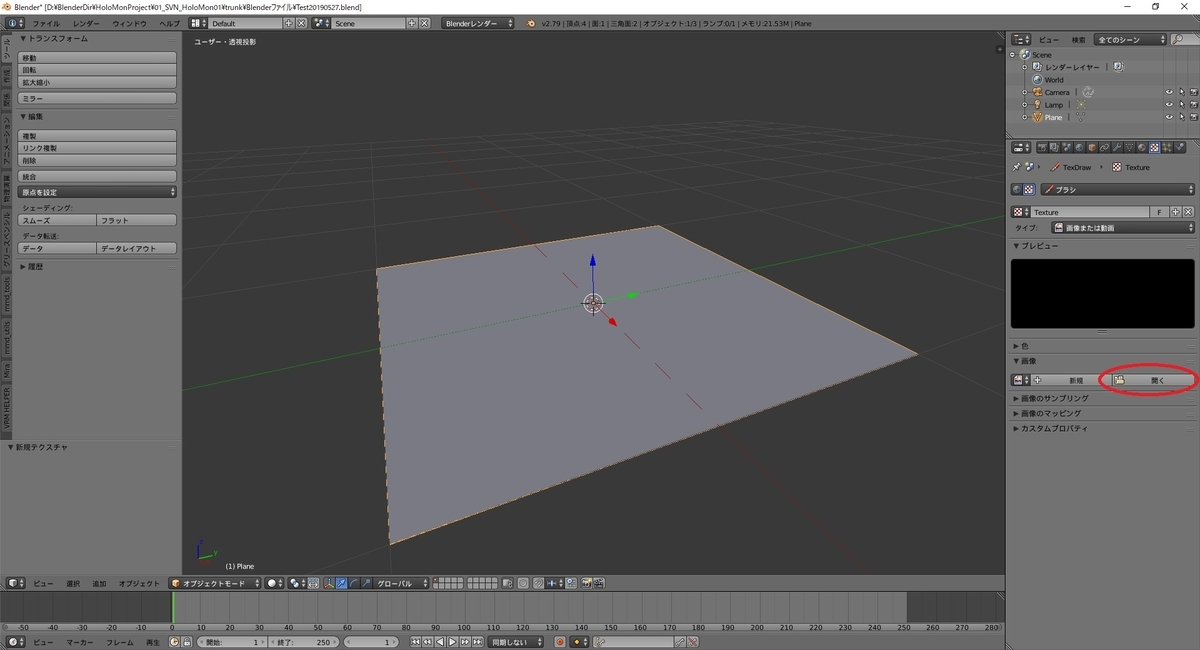Open outliner all-scenes display dropdown
The width and height of the screenshot is (1200, 650).
pos(1131,40)
